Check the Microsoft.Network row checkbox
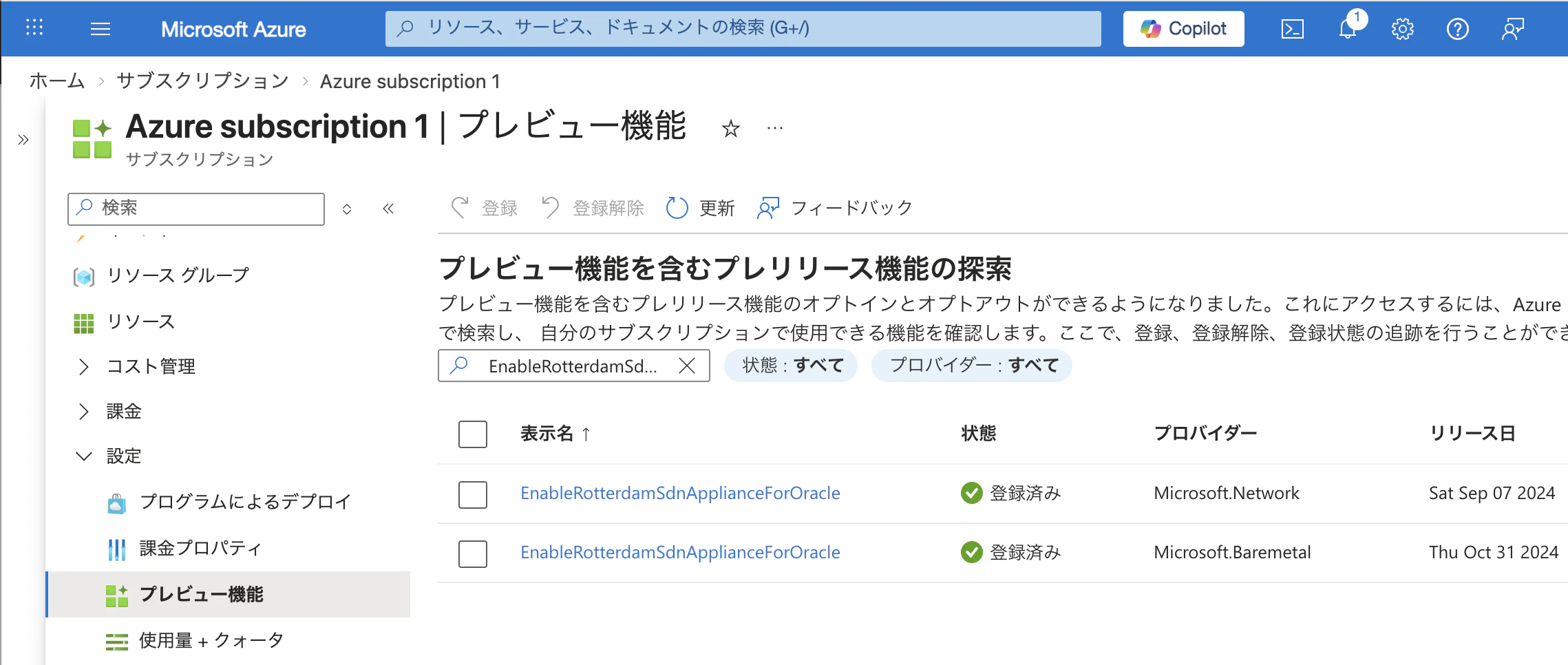 (473, 494)
